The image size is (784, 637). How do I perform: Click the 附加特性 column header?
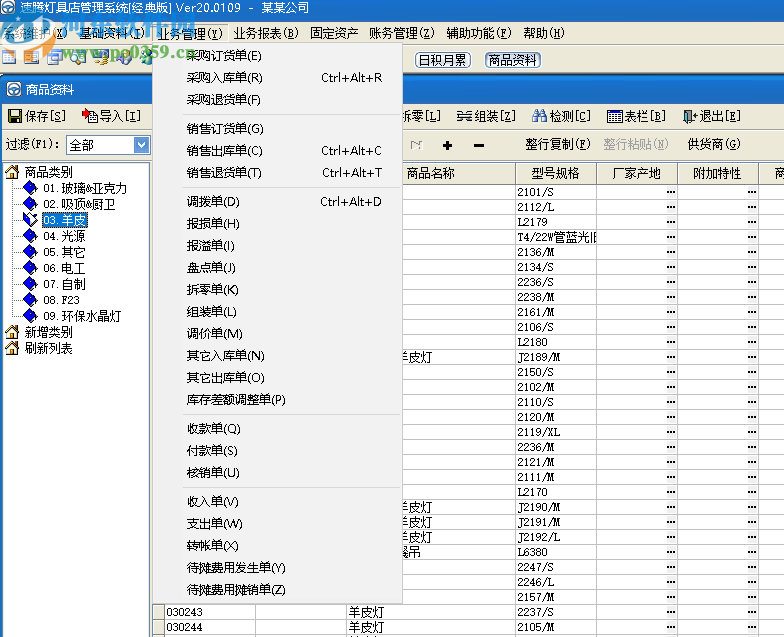[x=718, y=174]
